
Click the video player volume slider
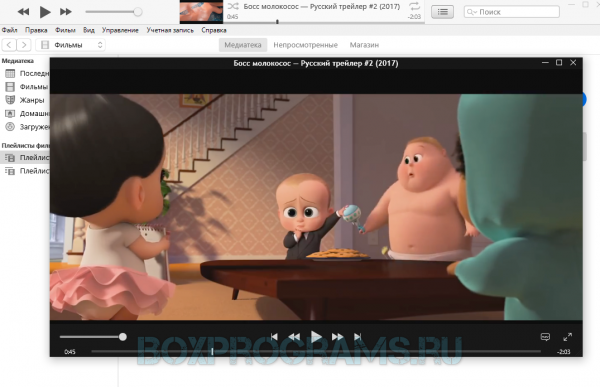coord(93,337)
